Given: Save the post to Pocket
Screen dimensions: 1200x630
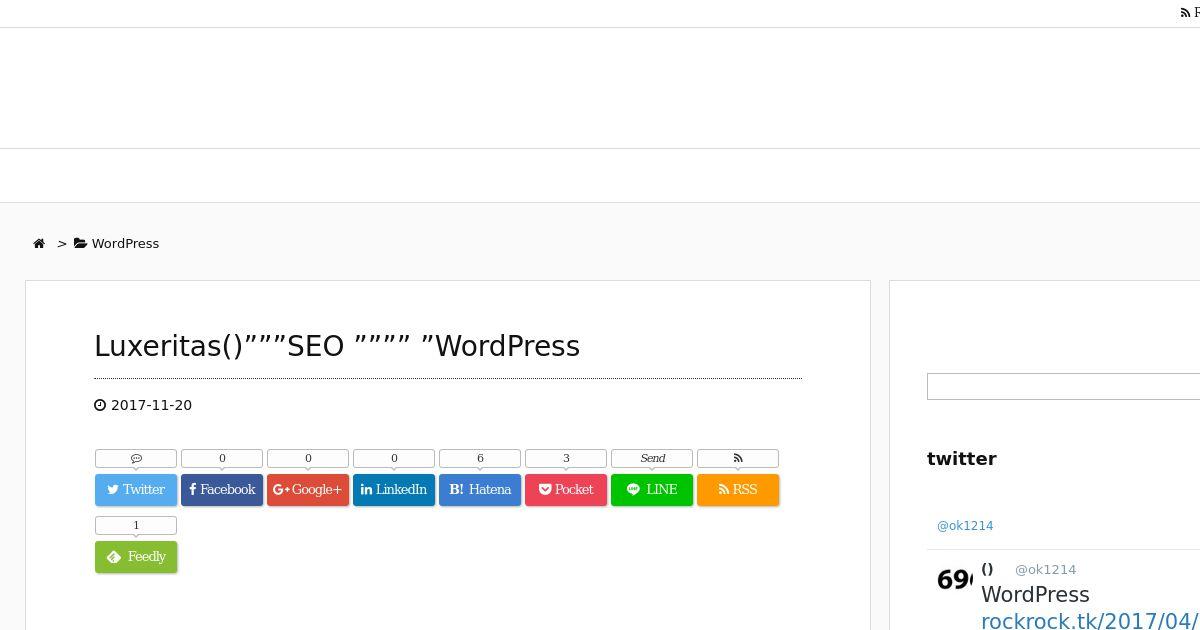Looking at the screenshot, I should (566, 490).
